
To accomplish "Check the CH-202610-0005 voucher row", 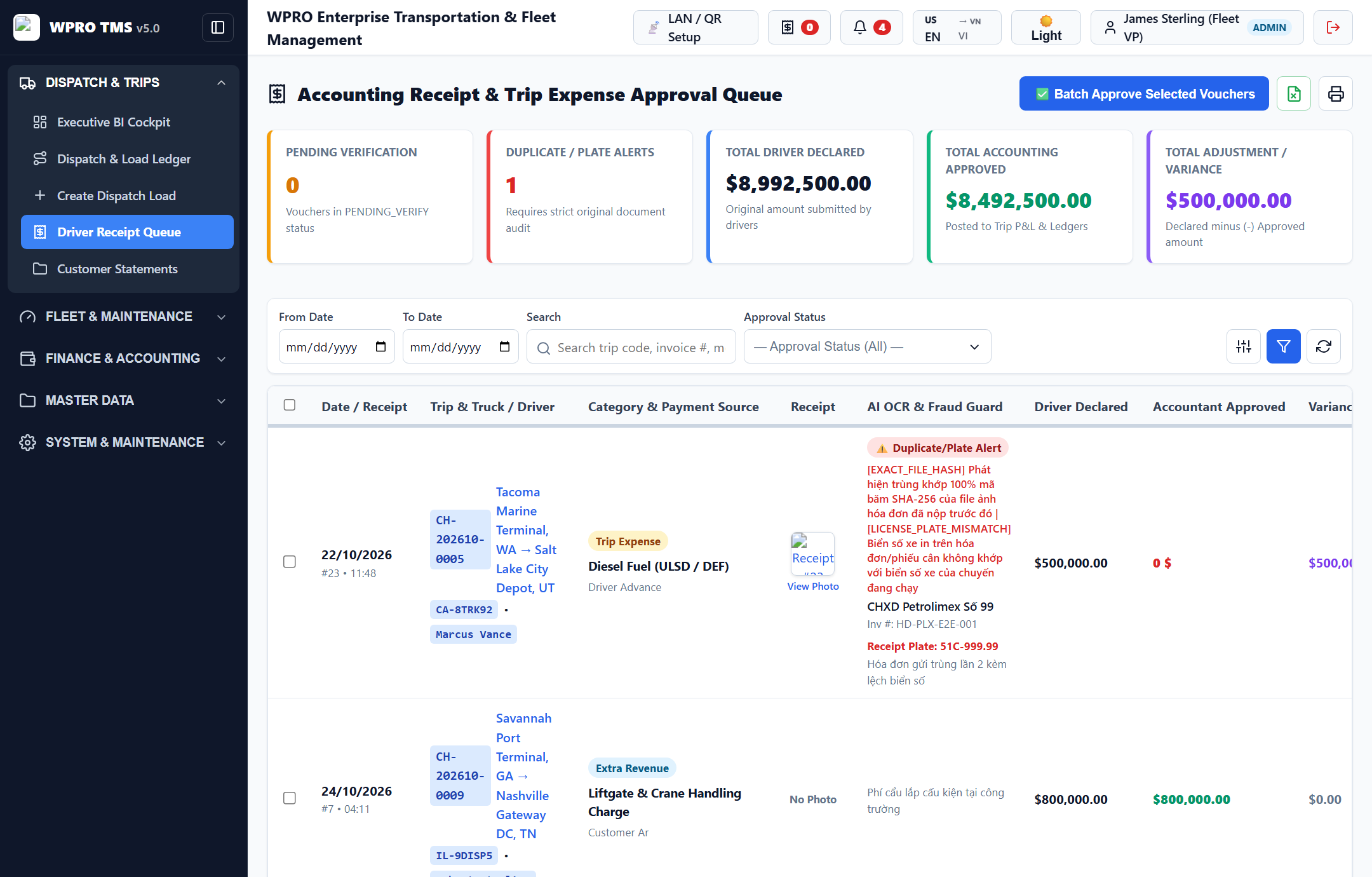I will click(290, 562).
